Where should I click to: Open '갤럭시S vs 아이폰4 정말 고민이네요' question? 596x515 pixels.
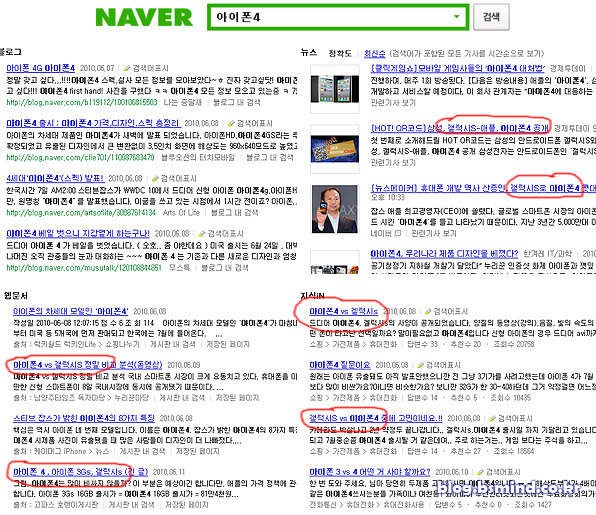click(x=376, y=419)
